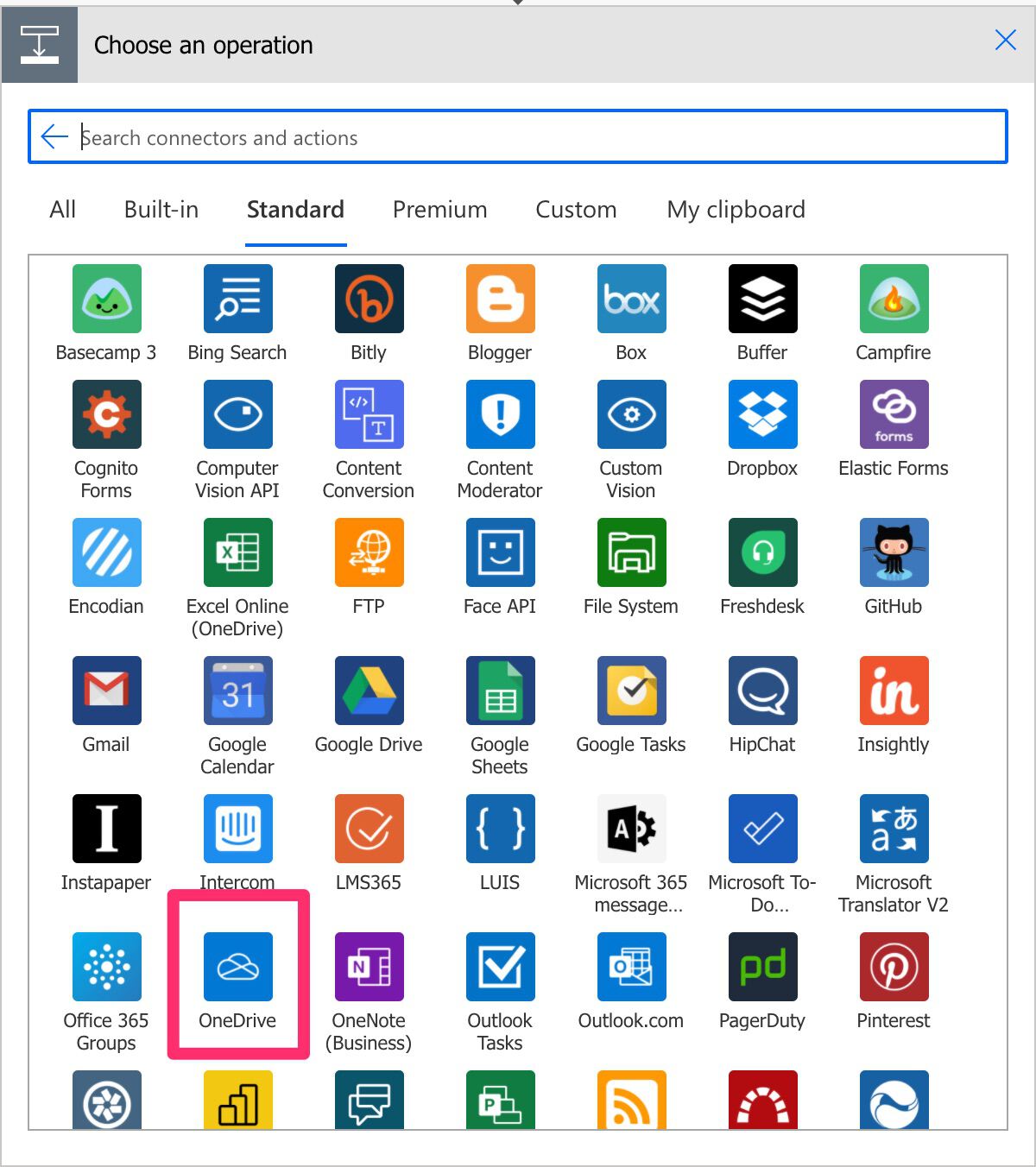Viewport: 1036px width, 1167px height.
Task: Select the Excel Online (OneDrive) connector
Action: click(x=237, y=552)
